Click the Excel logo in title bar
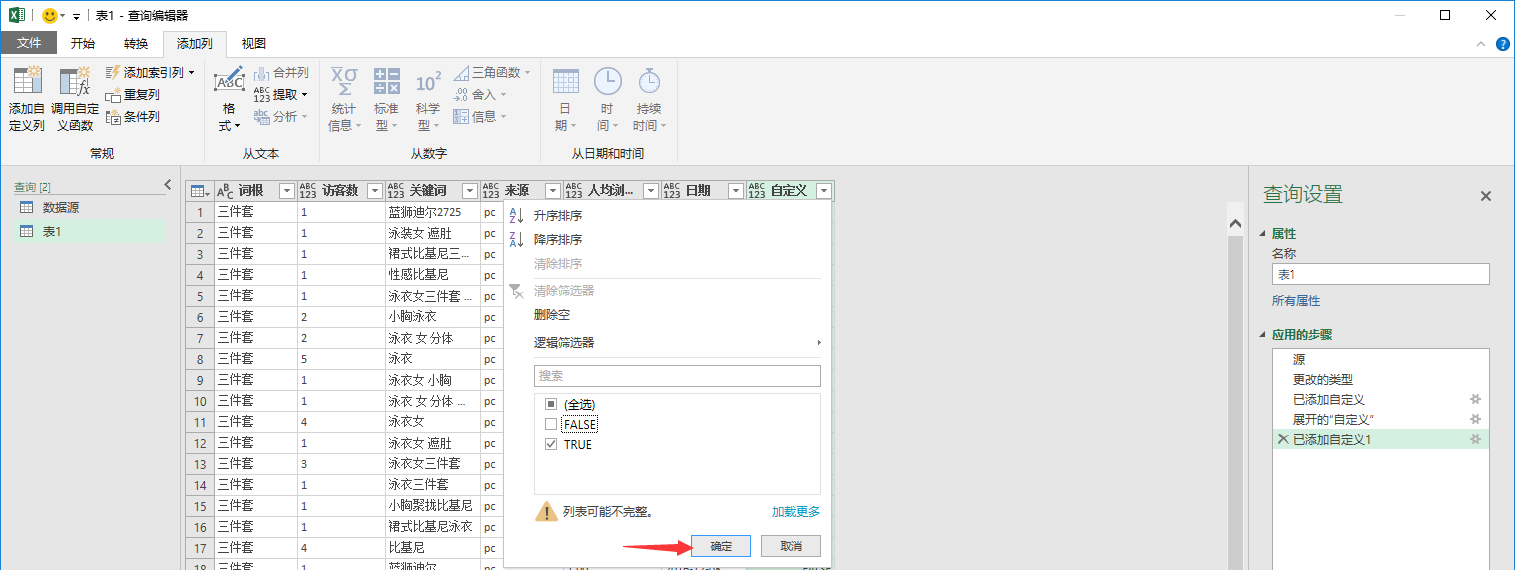1515x570 pixels. pos(17,15)
